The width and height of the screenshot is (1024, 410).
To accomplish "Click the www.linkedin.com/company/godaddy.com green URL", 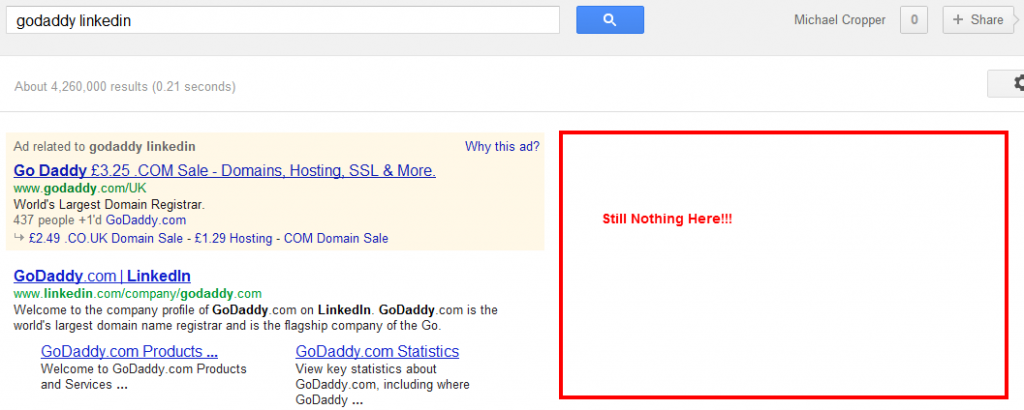I will (137, 293).
